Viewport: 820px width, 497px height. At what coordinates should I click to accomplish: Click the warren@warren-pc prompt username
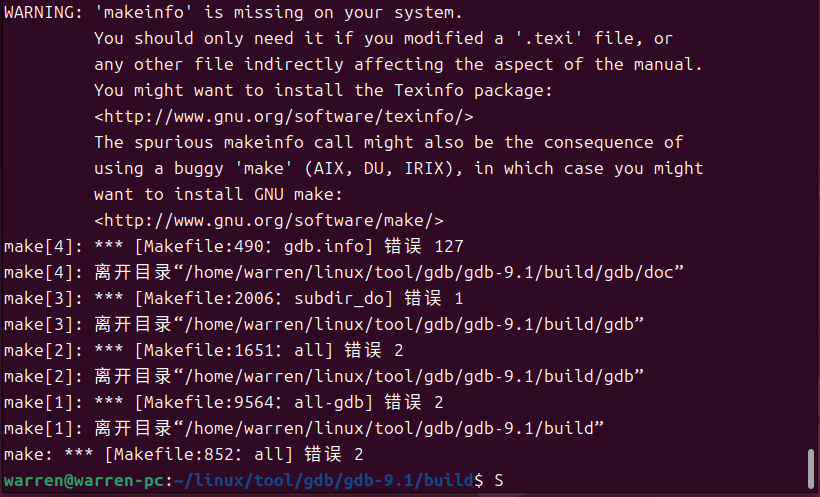84,480
